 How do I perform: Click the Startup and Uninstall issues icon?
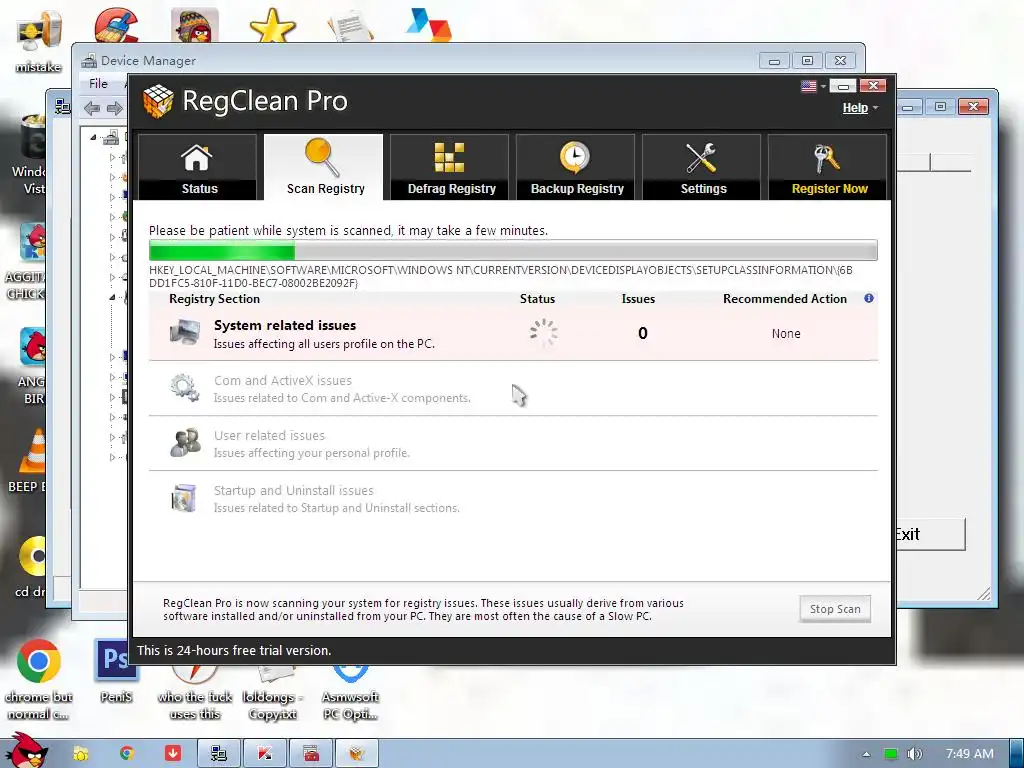pos(185,498)
